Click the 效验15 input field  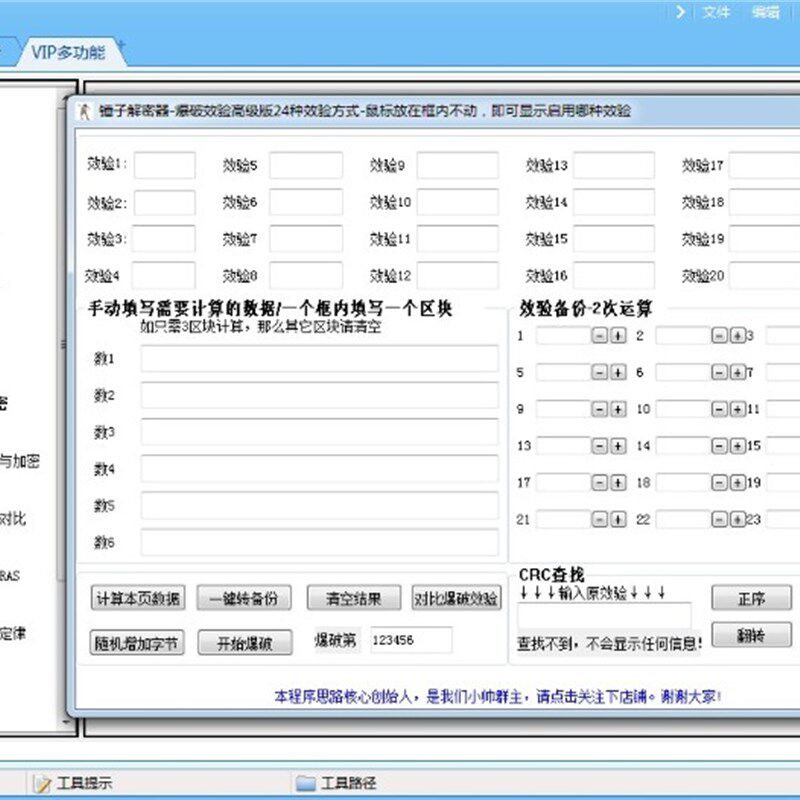tap(614, 239)
